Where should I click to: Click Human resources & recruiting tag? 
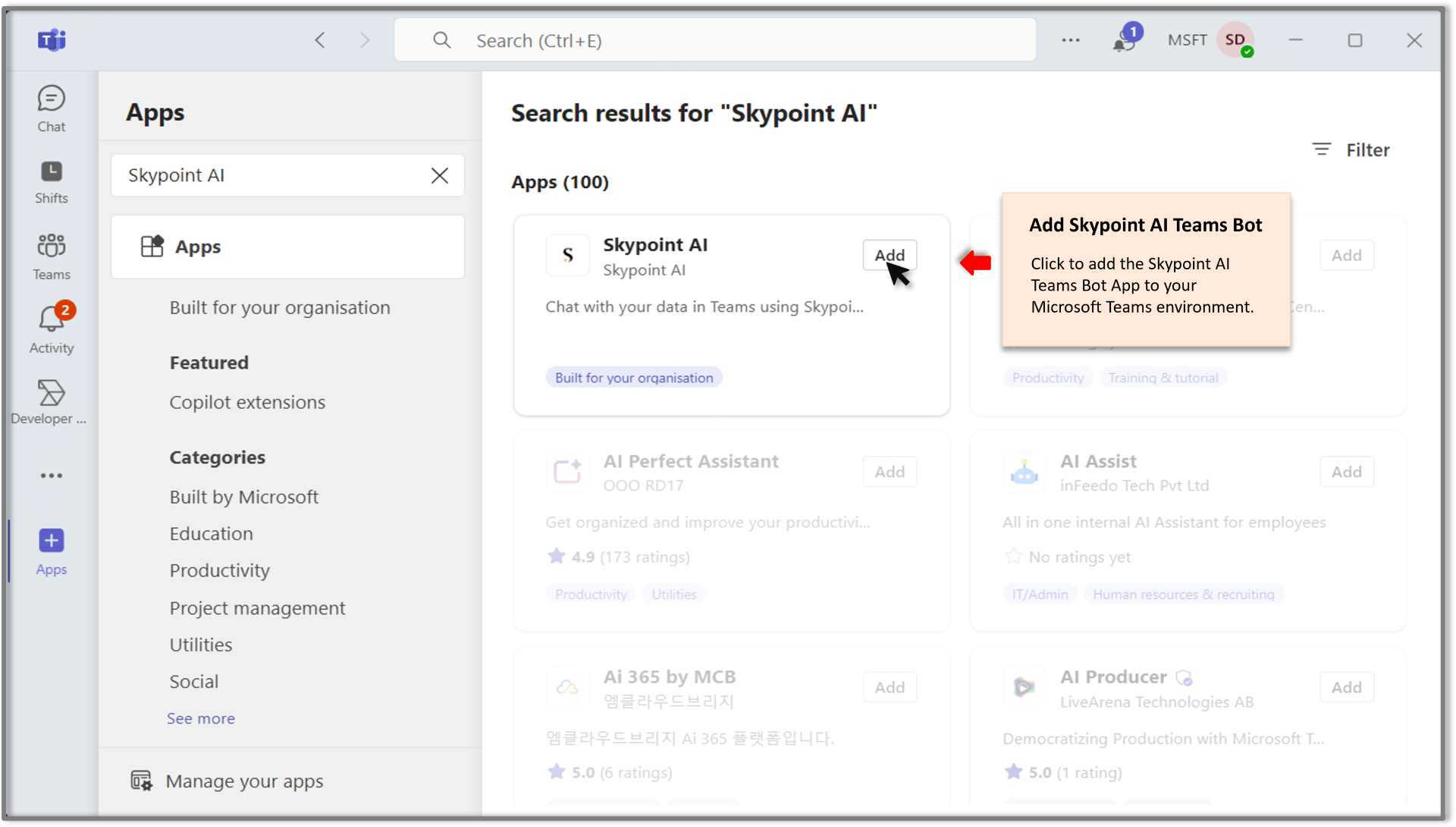coord(1183,593)
